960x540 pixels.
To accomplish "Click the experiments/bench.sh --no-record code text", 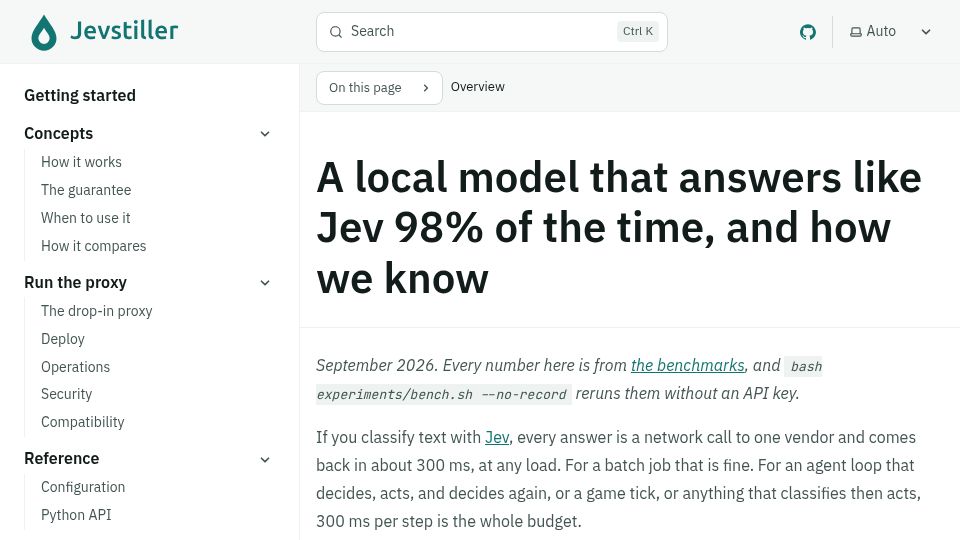I will tap(442, 394).
